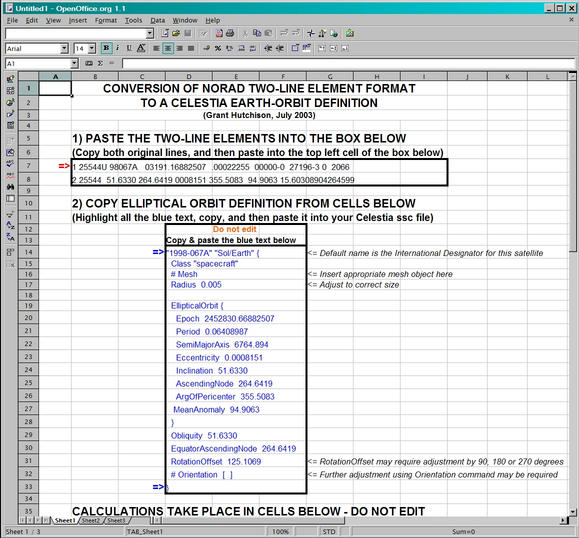Click the Print document icon
This screenshot has height=538, width=579.
230,34
